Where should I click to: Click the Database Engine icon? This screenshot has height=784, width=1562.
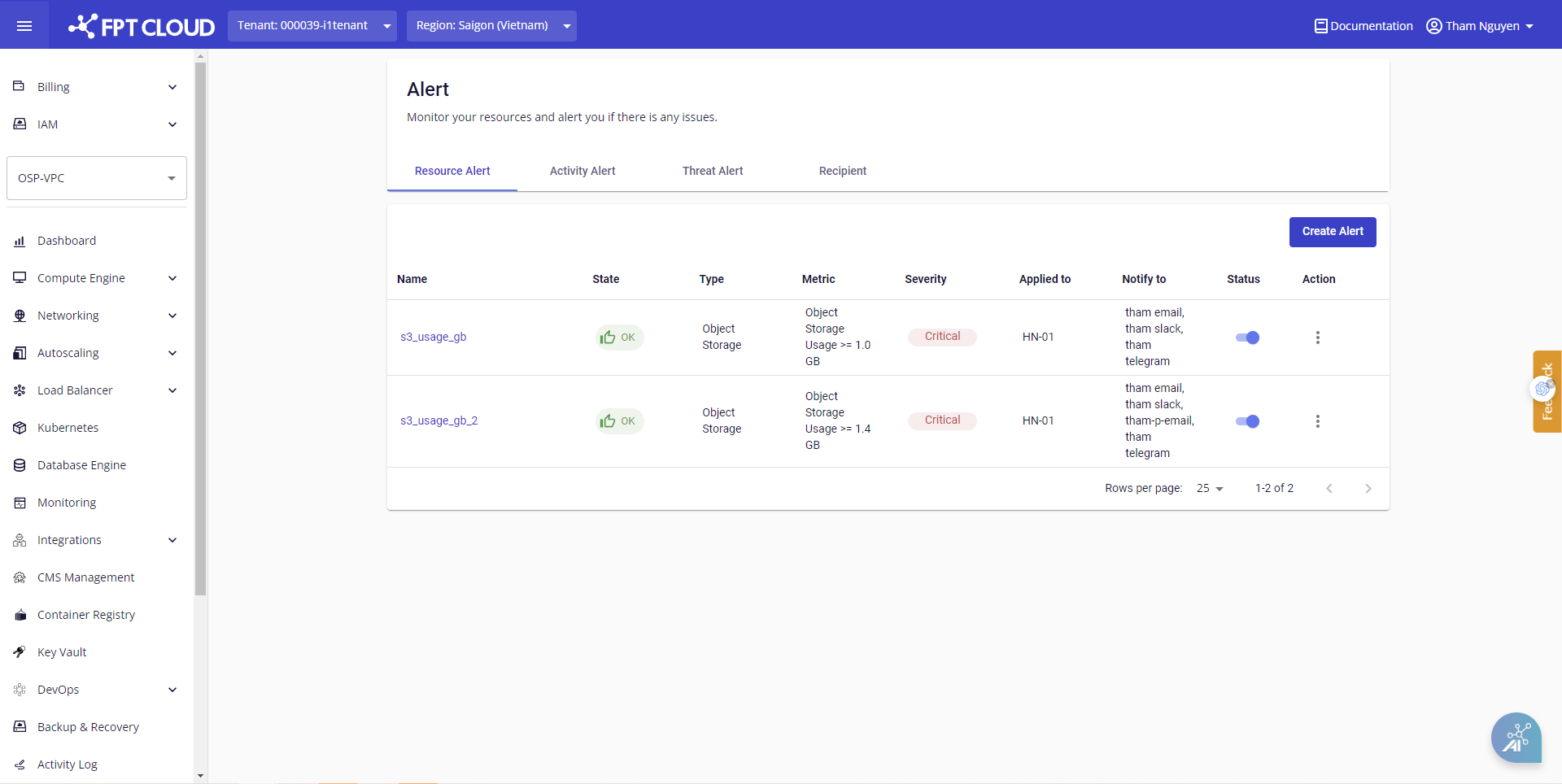(x=20, y=465)
